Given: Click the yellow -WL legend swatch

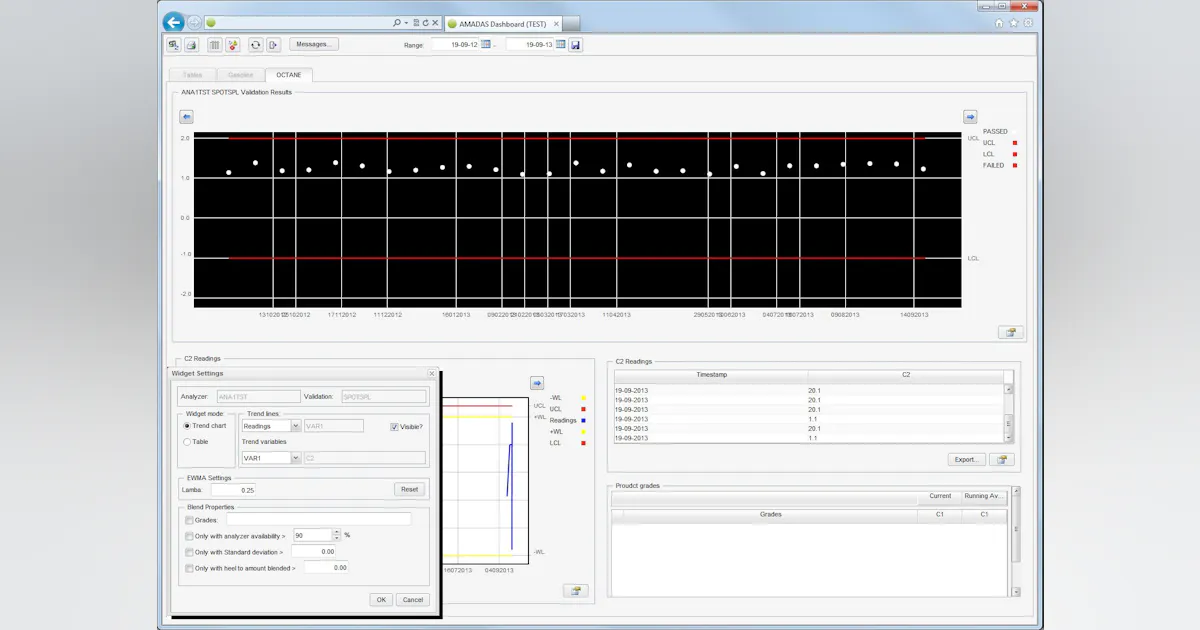Looking at the screenshot, I should coord(583,398).
